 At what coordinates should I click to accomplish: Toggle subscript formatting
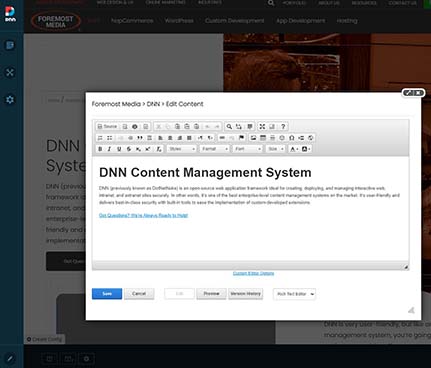click(138, 149)
